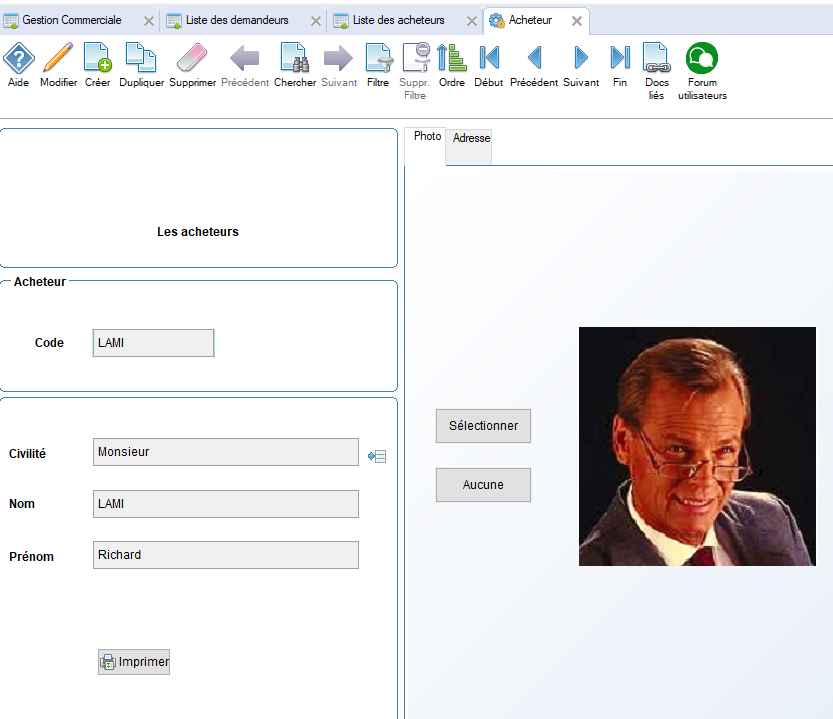Screen dimensions: 833x719
Task: Click the buyer's photo thumbnail
Action: pyautogui.click(x=697, y=446)
